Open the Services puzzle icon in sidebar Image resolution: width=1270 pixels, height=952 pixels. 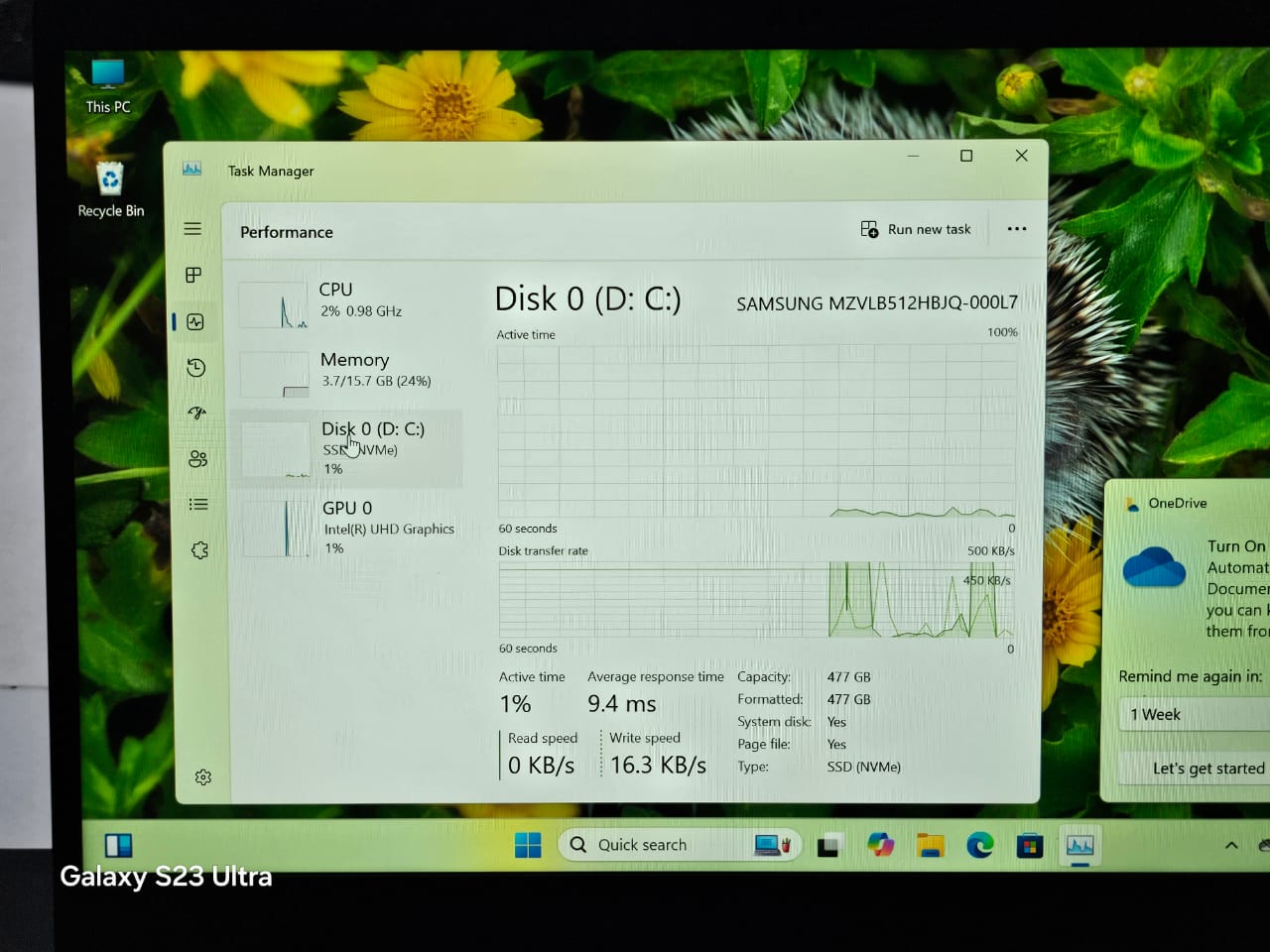[199, 550]
